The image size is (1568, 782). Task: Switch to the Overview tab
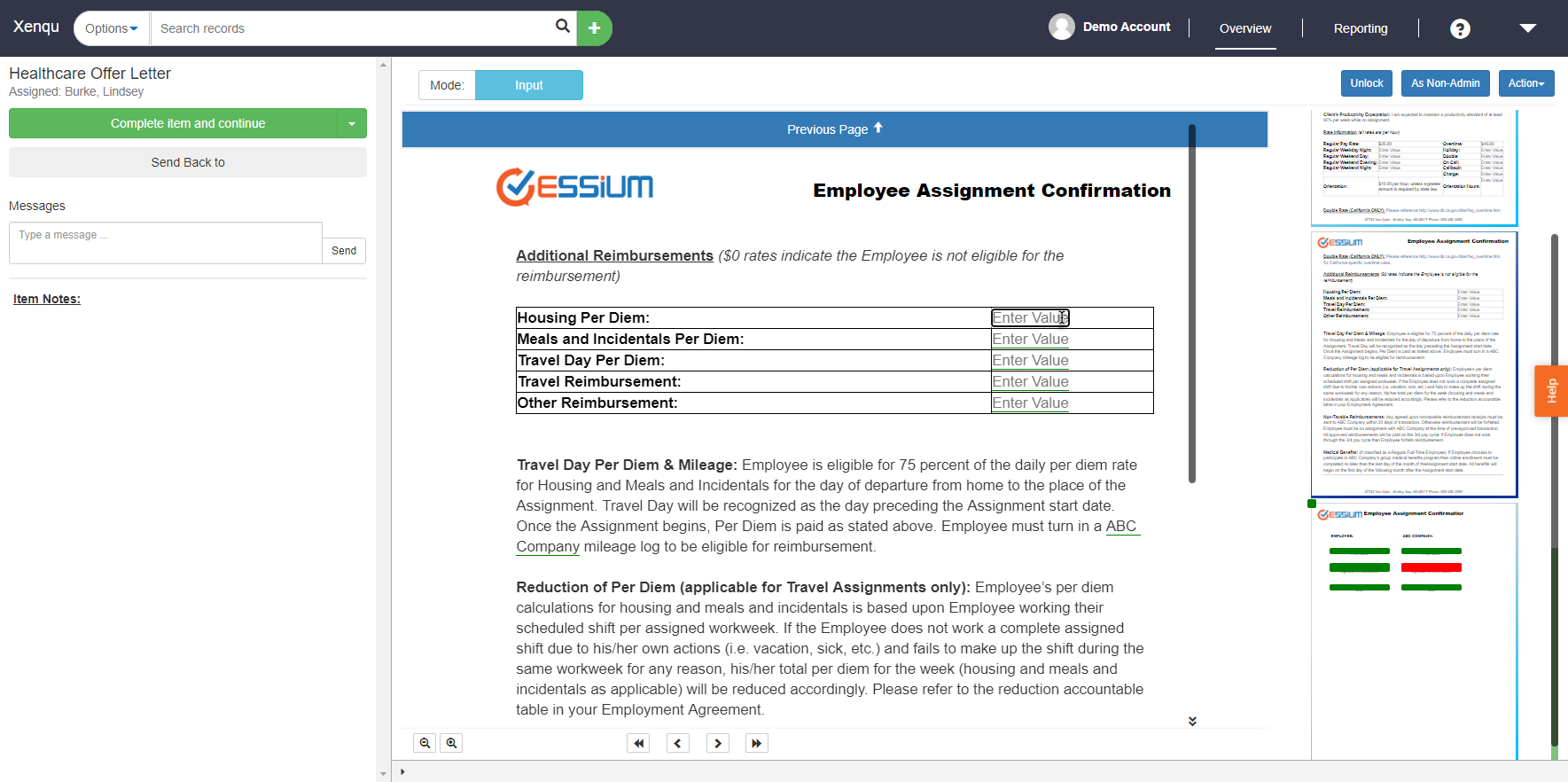pyautogui.click(x=1245, y=28)
